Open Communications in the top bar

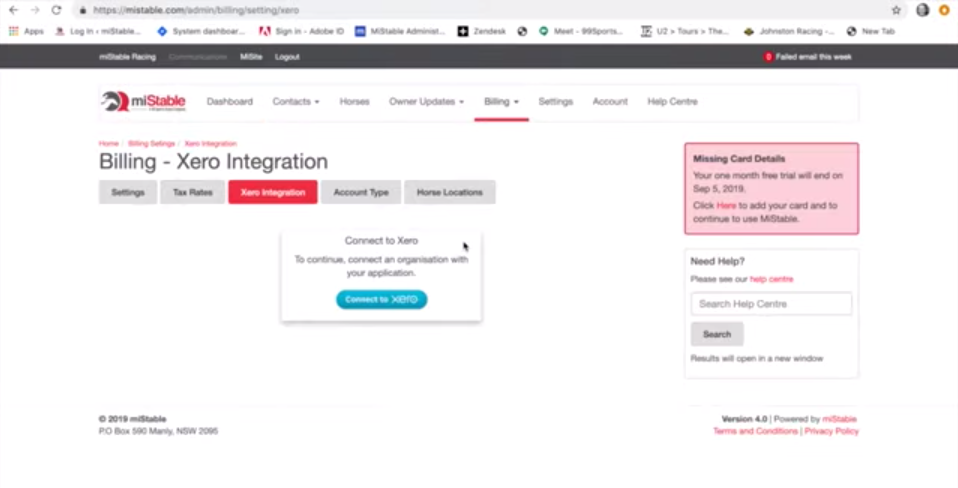[x=197, y=57]
